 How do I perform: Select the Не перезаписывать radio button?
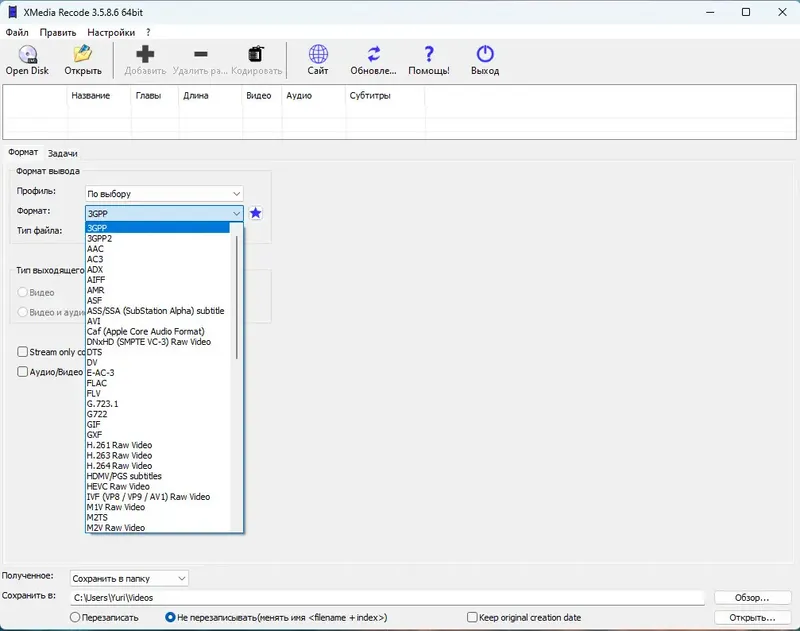pos(170,617)
